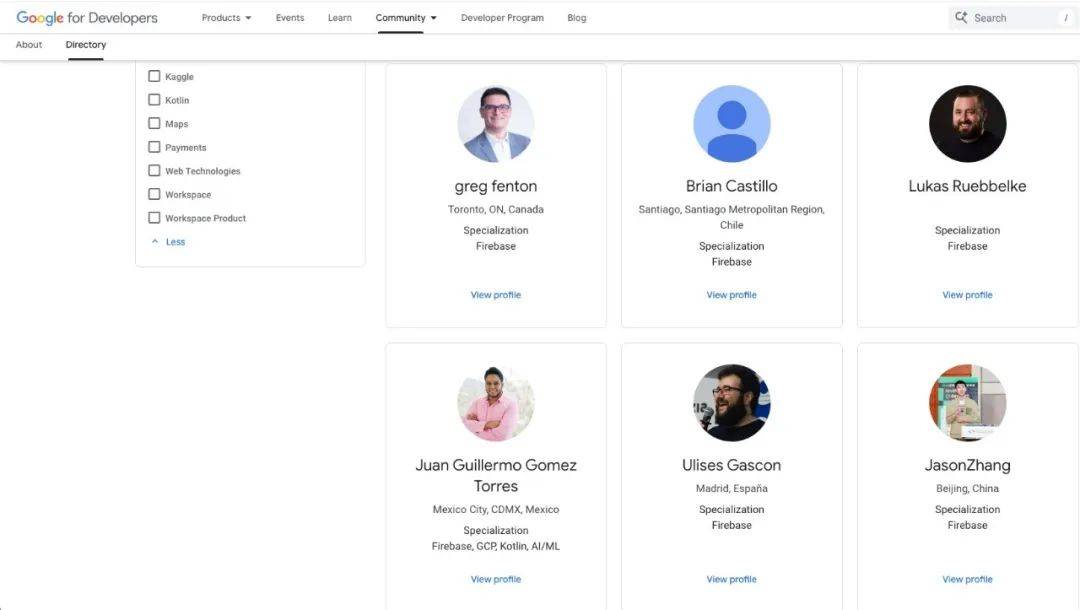Click JasonZhang's profile picture
Viewport: 1080px width, 610px height.
(x=967, y=402)
